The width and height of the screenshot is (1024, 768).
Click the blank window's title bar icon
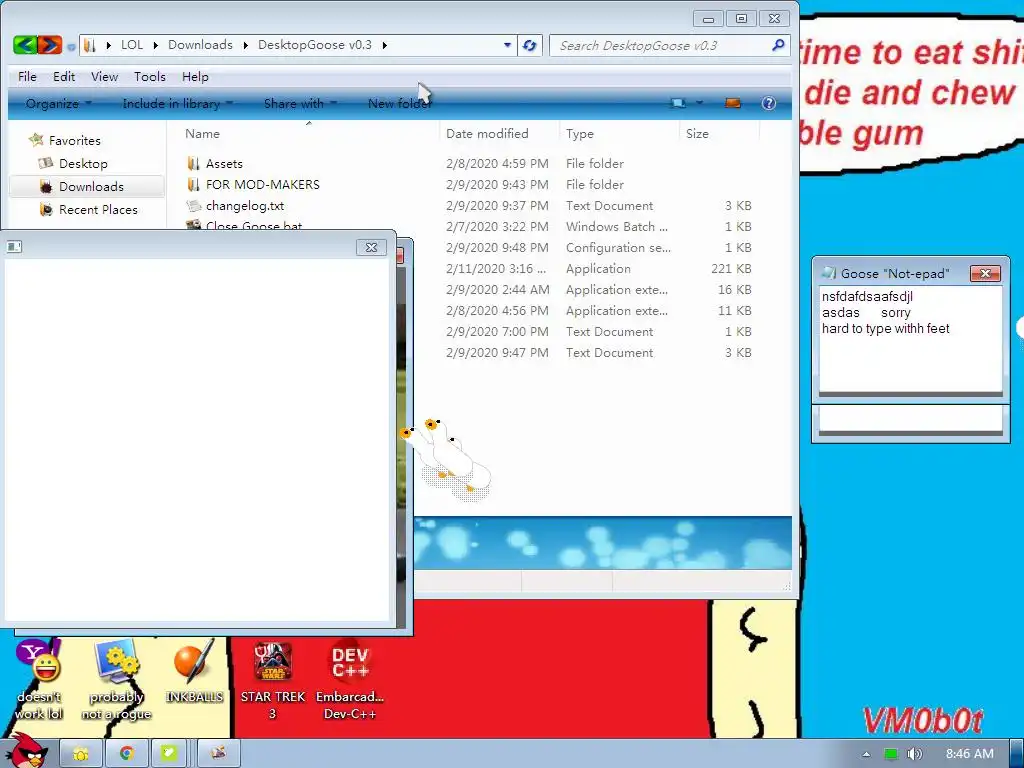click(x=14, y=246)
